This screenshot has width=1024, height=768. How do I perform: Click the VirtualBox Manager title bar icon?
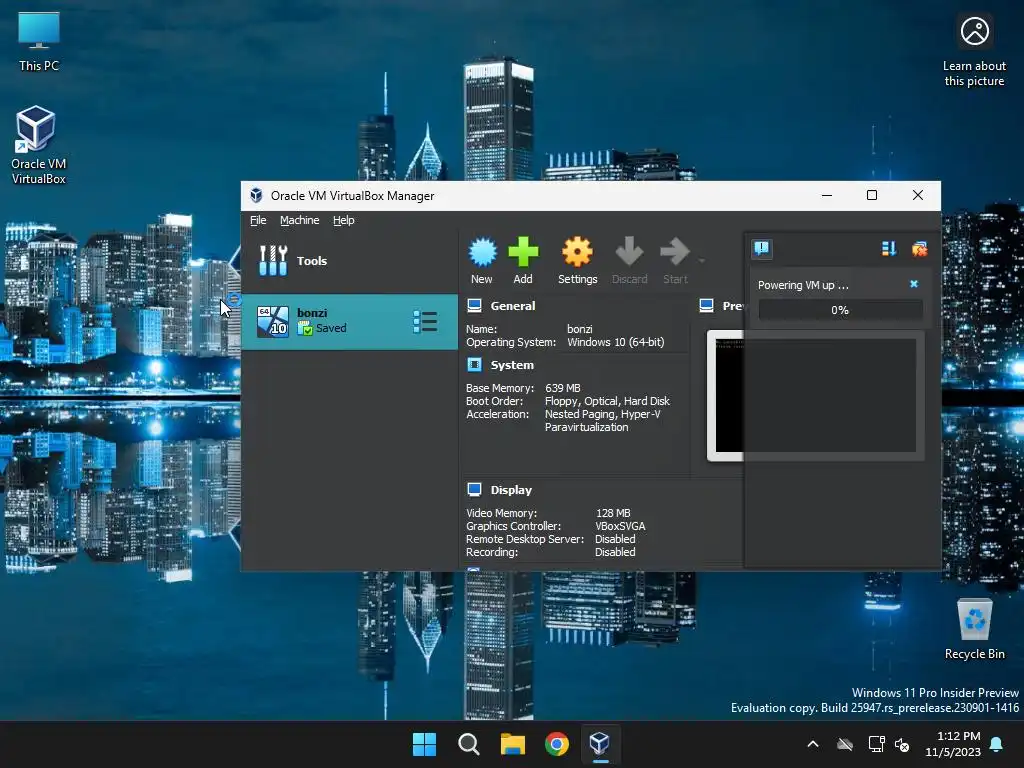point(257,195)
